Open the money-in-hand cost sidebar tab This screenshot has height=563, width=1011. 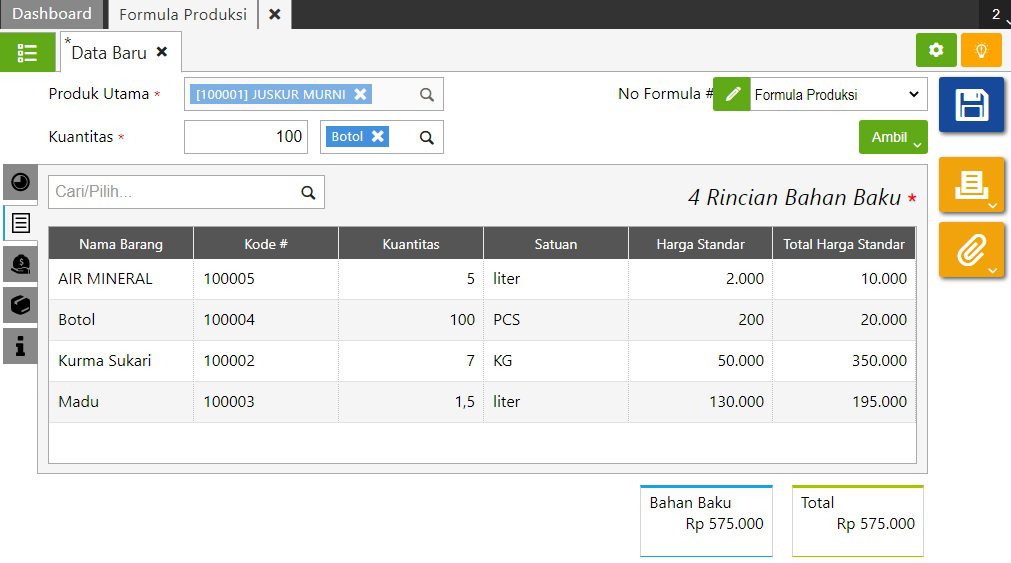tap(20, 264)
